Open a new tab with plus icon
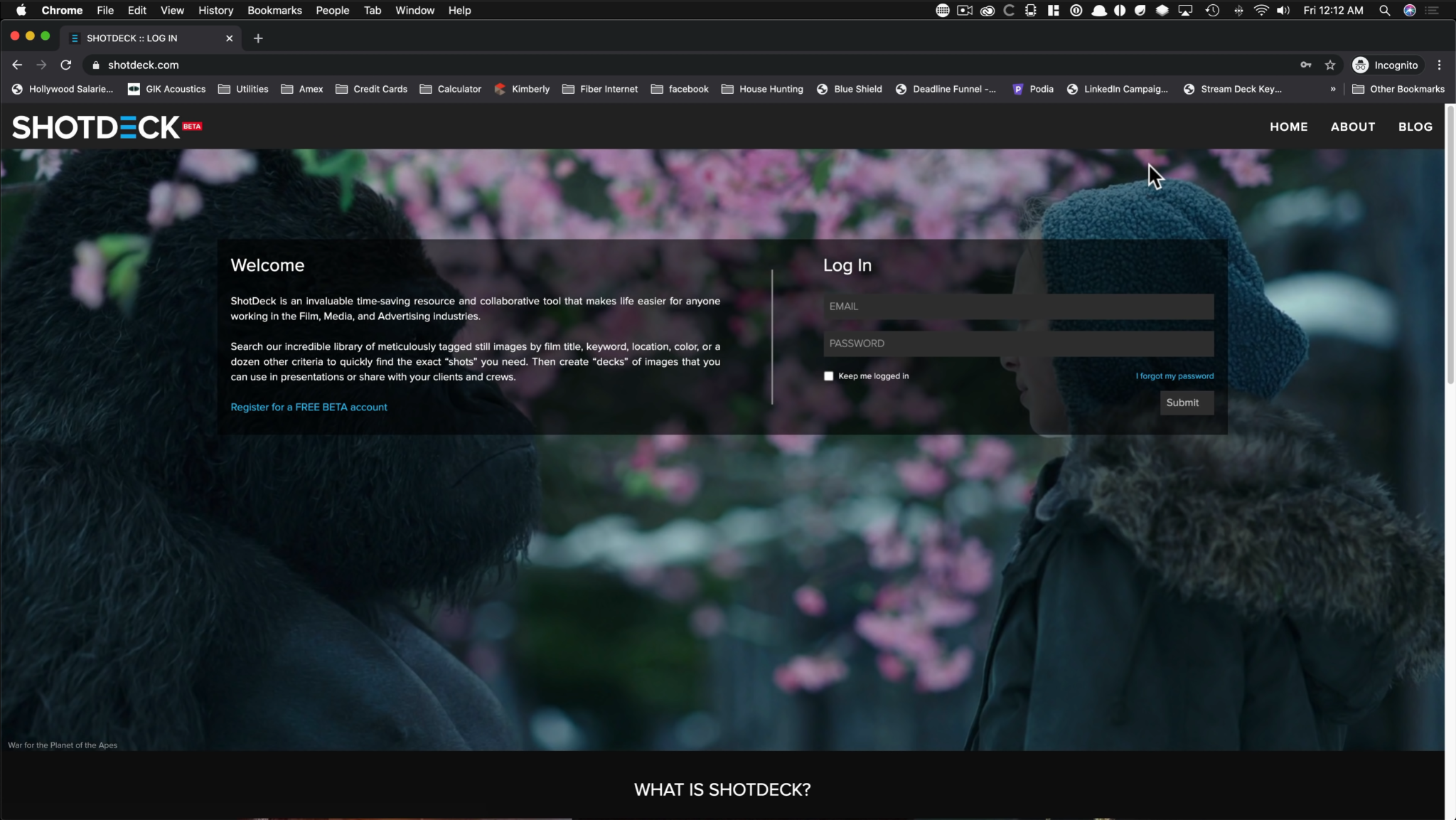Image resolution: width=1456 pixels, height=820 pixels. point(258,38)
